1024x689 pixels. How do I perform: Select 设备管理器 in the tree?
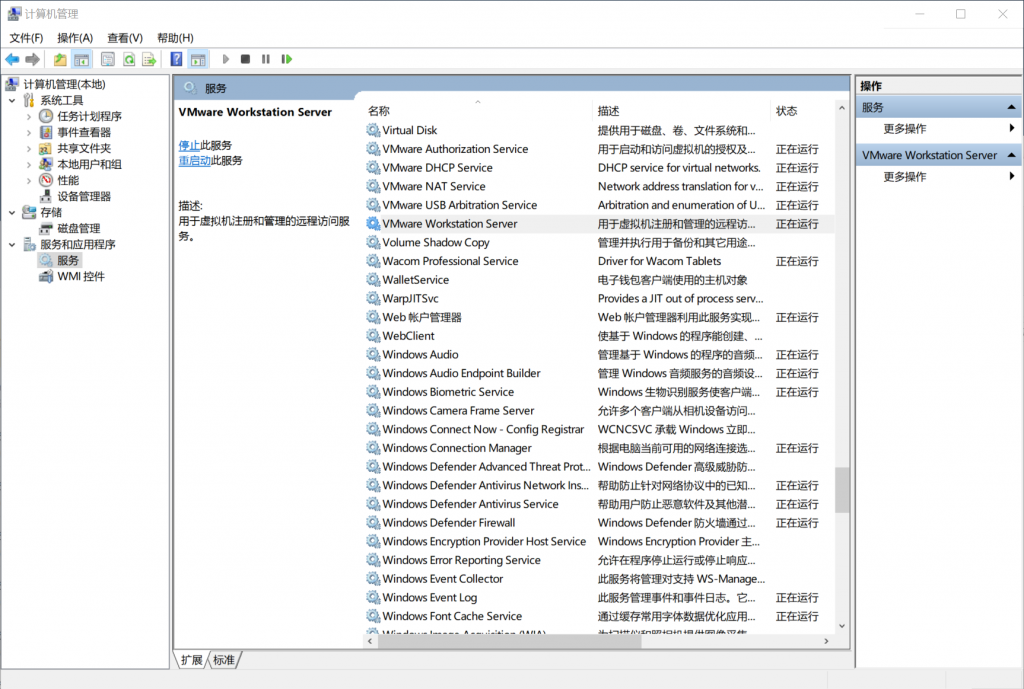point(84,196)
